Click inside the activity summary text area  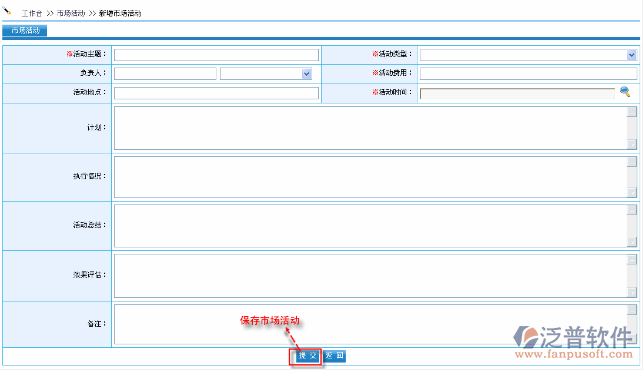pos(370,226)
